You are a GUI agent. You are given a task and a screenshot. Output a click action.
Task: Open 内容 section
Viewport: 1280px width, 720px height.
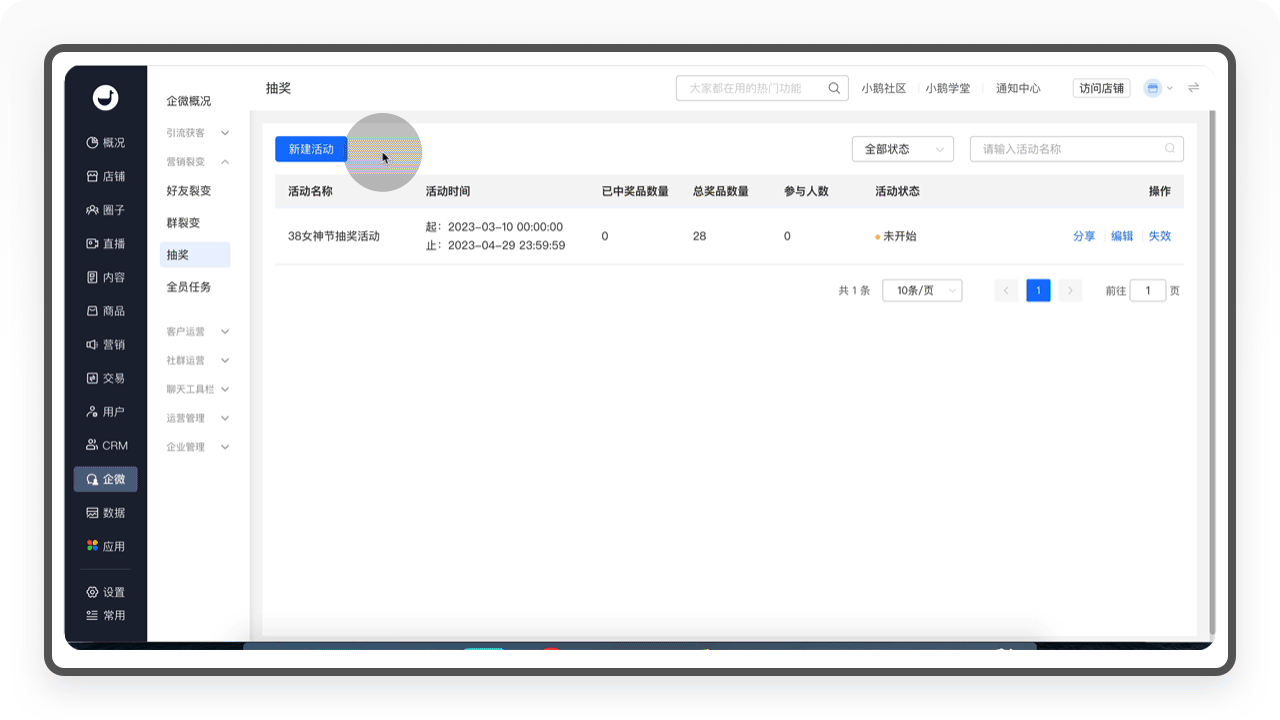pos(105,277)
